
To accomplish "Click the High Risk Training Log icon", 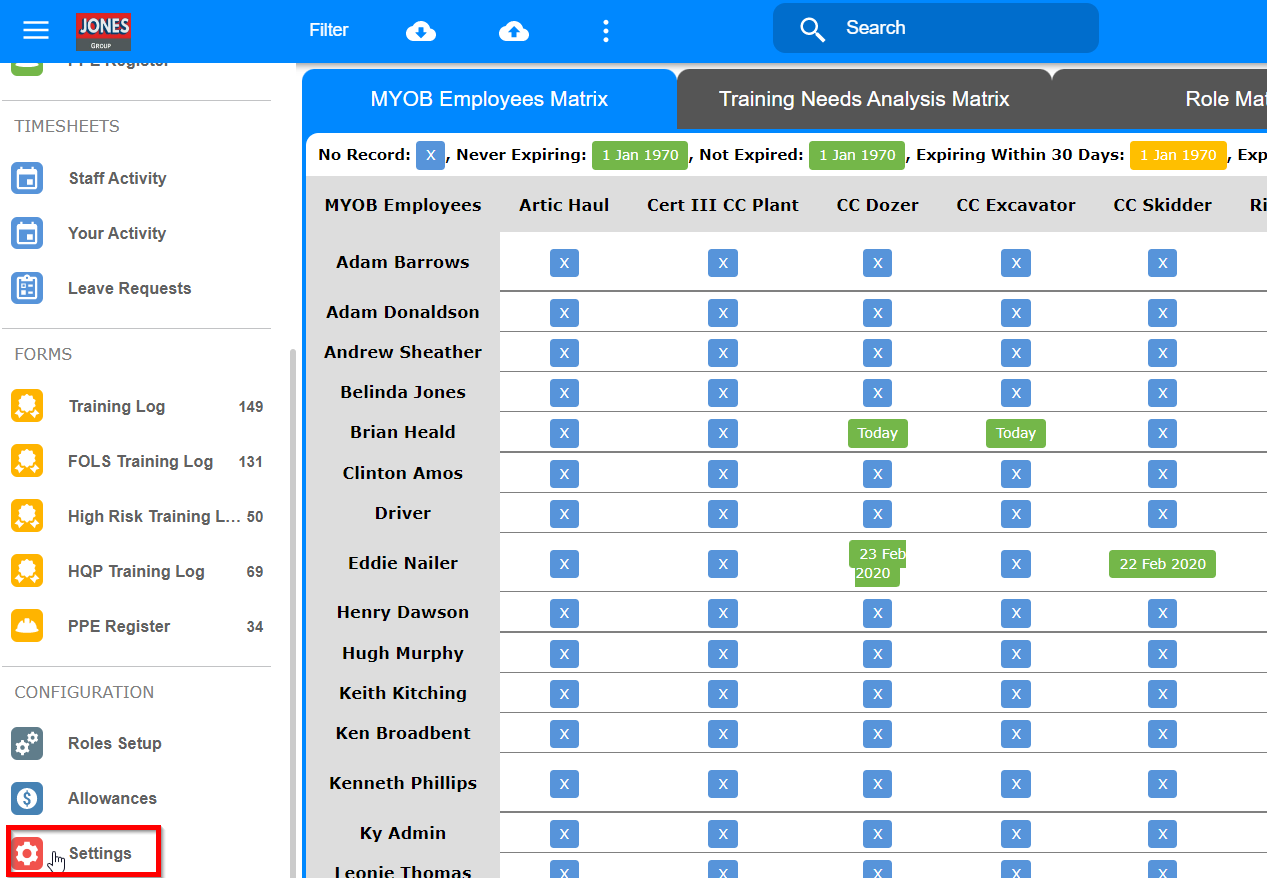I will tap(27, 517).
